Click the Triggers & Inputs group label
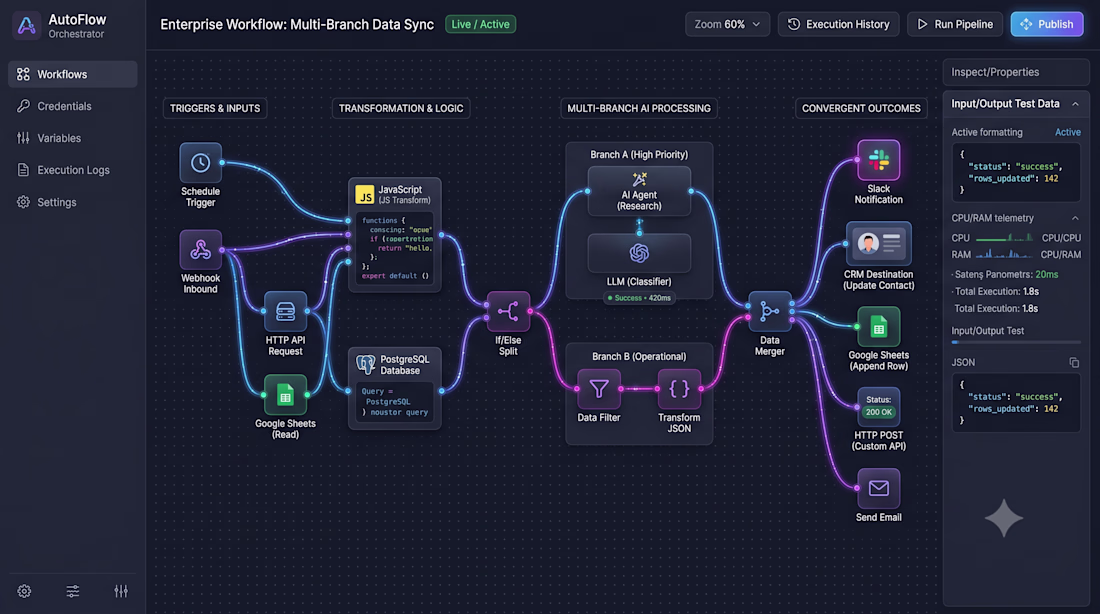Viewport: 1100px width, 614px height. pos(215,108)
